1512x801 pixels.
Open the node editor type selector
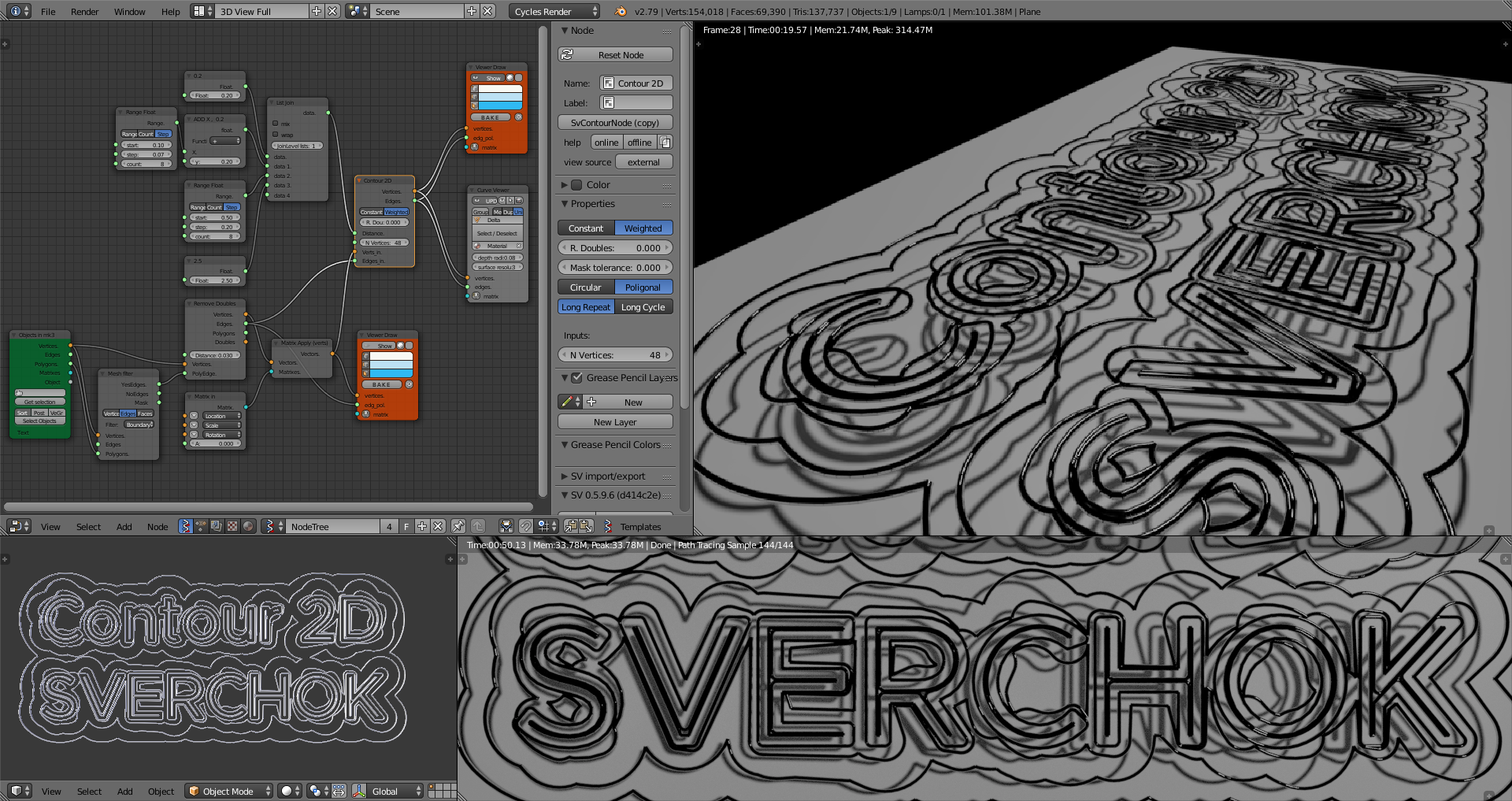coord(18,526)
